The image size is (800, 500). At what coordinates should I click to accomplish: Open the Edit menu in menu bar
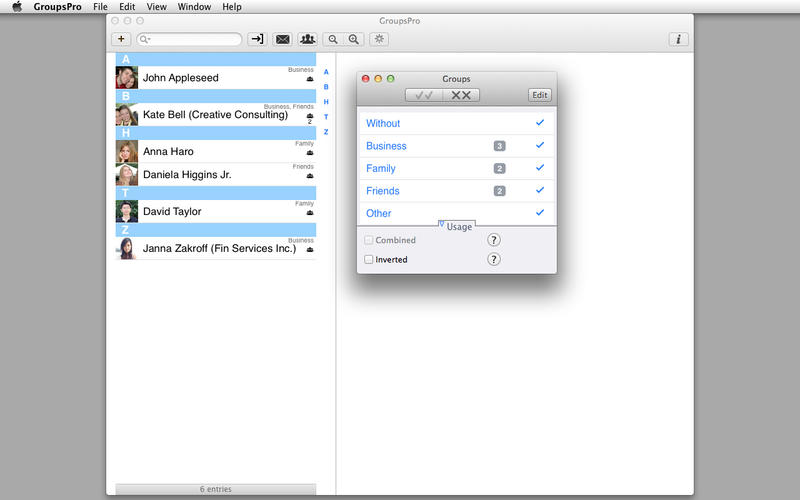pos(127,7)
